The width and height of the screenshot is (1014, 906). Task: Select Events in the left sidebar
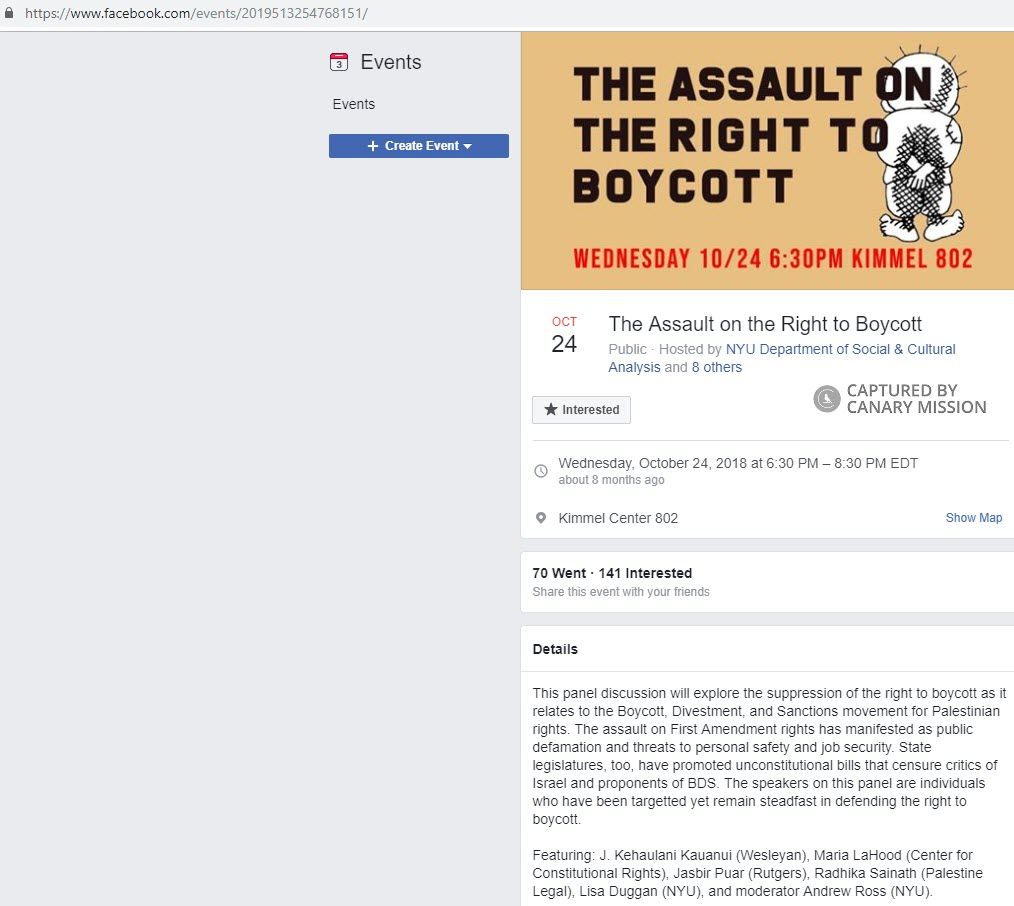353,104
